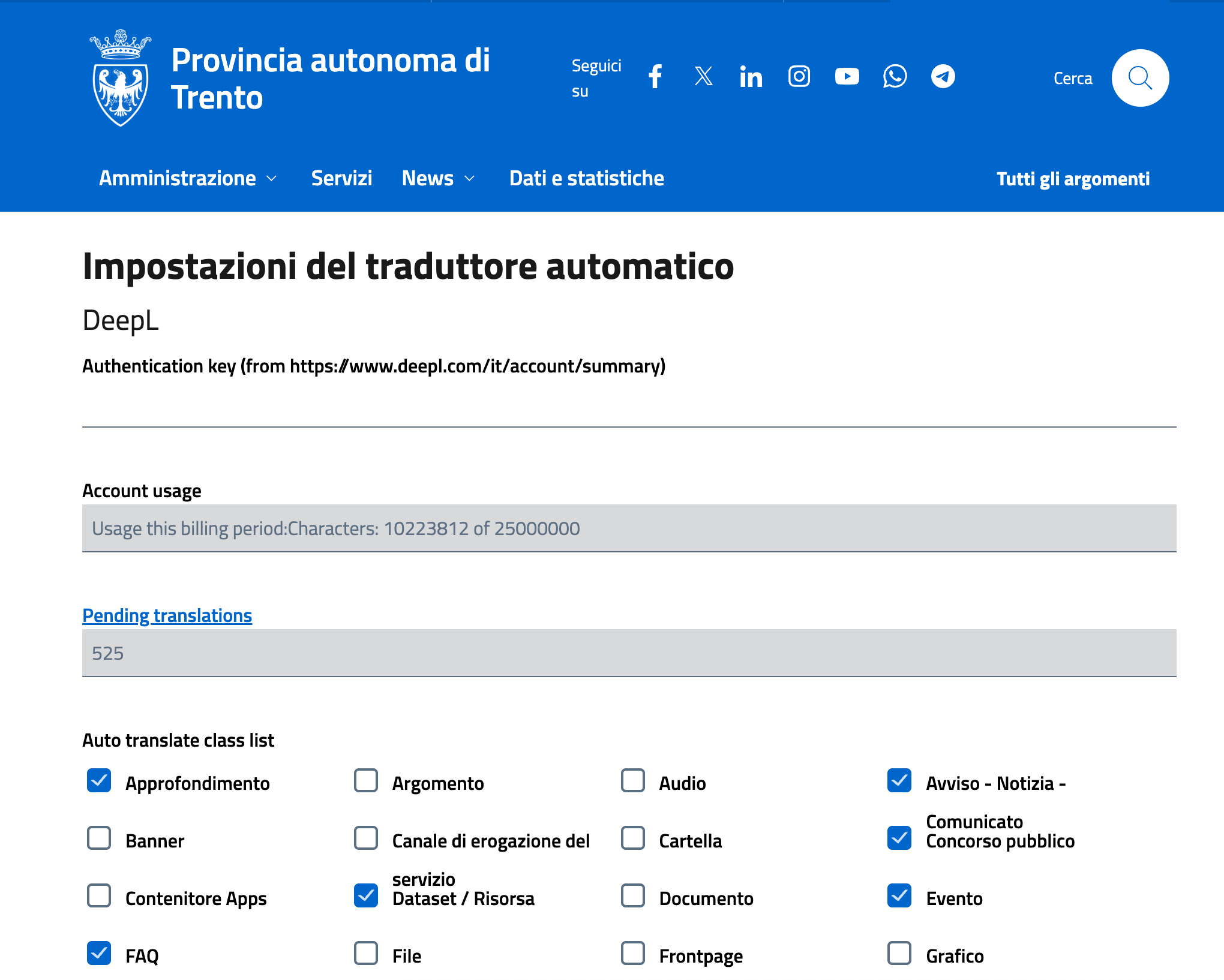
Task: Click the Authentication key input field
Action: pos(629,408)
